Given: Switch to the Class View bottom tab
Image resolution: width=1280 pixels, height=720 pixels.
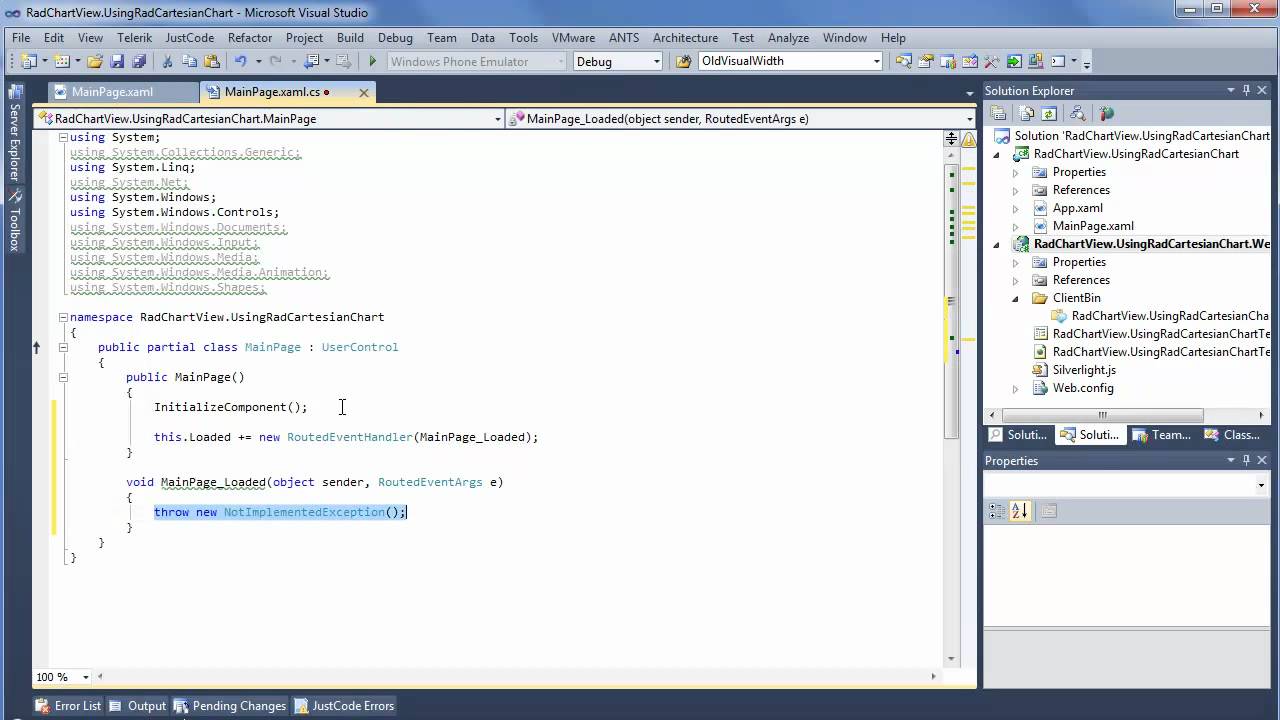Looking at the screenshot, I should click(1232, 435).
